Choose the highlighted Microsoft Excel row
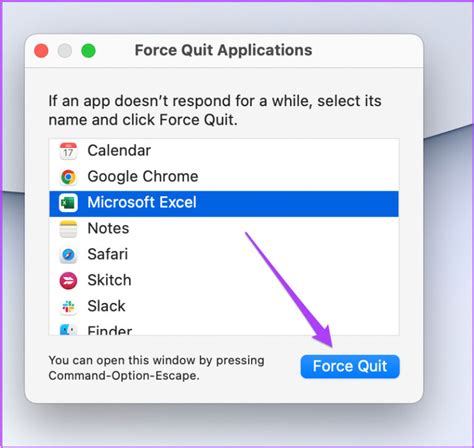The width and height of the screenshot is (474, 448). pyautogui.click(x=224, y=203)
